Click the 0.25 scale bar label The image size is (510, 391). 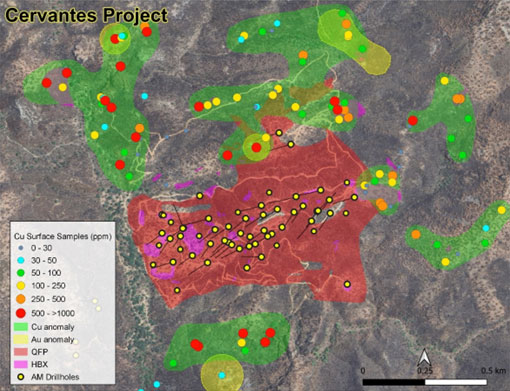point(424,371)
